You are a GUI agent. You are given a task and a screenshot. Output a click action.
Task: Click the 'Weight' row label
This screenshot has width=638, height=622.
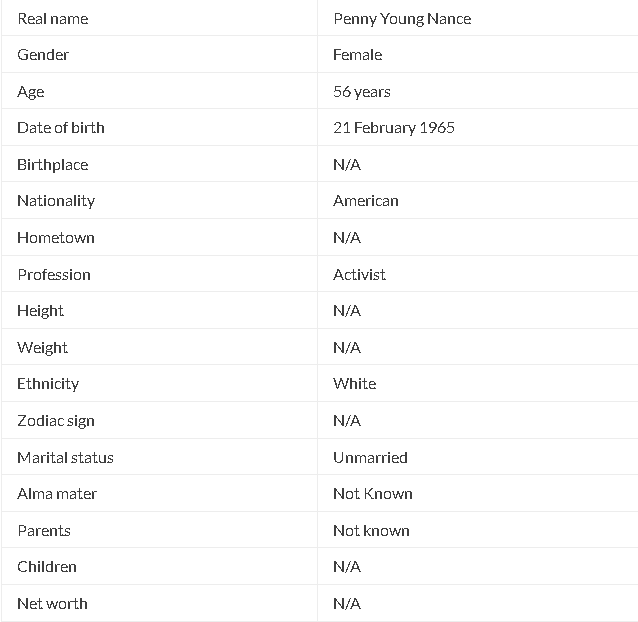click(42, 348)
